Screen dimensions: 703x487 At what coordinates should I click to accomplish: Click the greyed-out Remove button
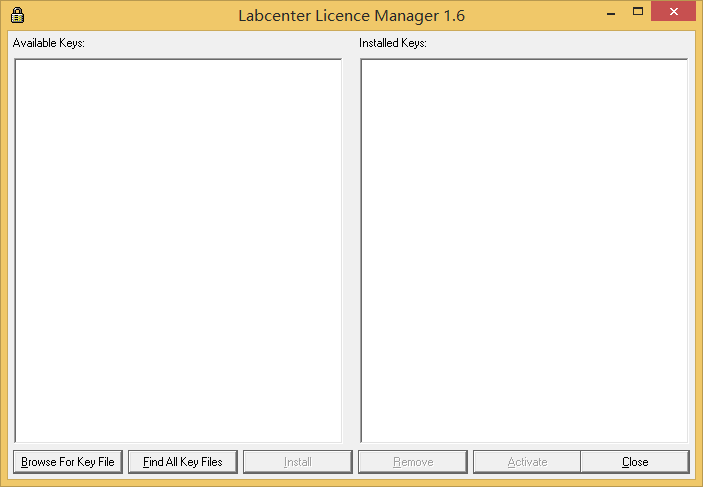[413, 462]
